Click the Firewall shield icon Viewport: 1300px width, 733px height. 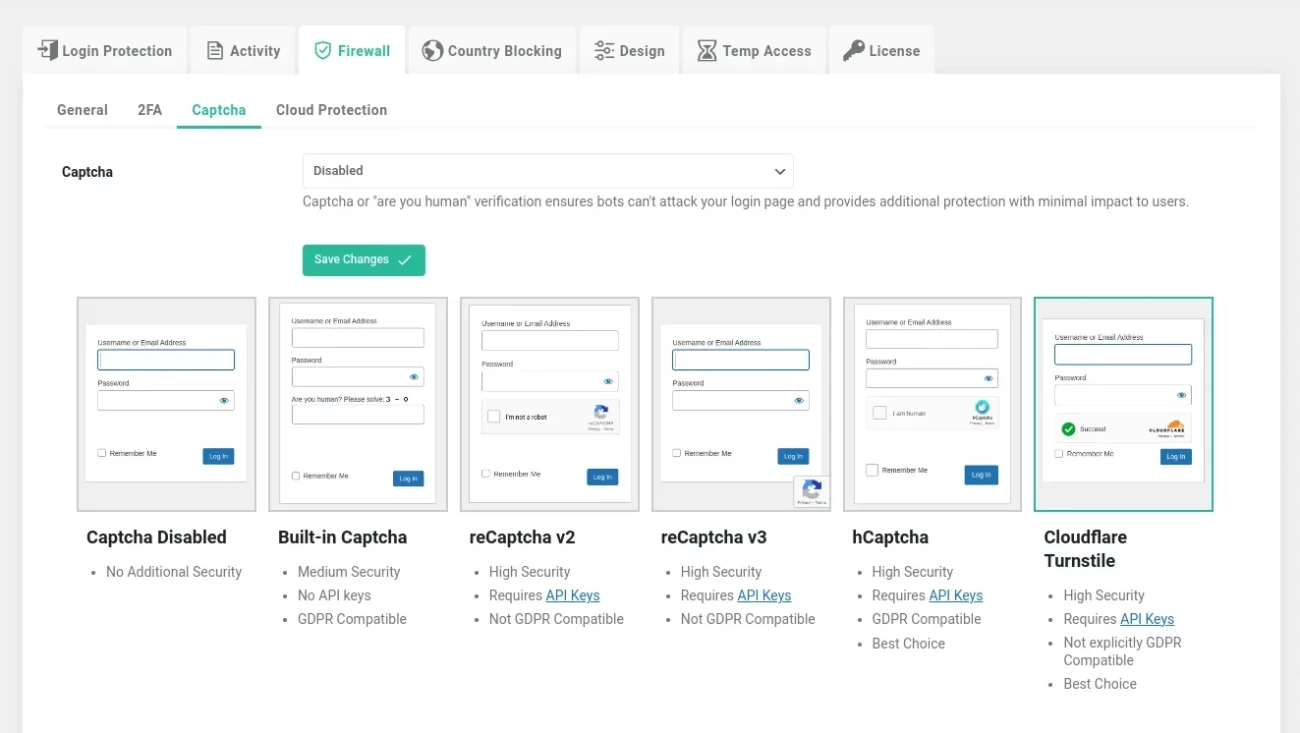point(322,48)
